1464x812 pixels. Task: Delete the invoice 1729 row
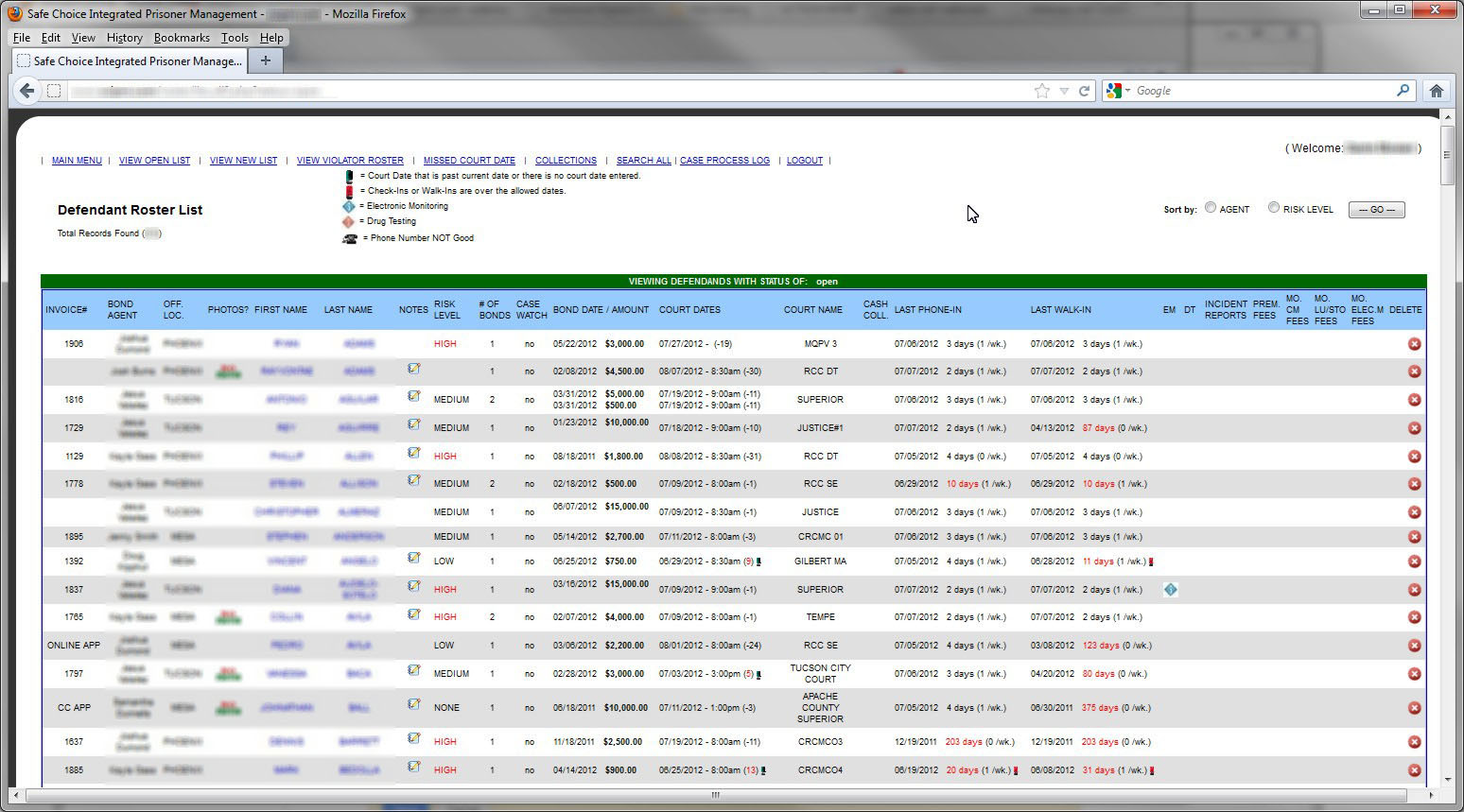pyautogui.click(x=1414, y=428)
